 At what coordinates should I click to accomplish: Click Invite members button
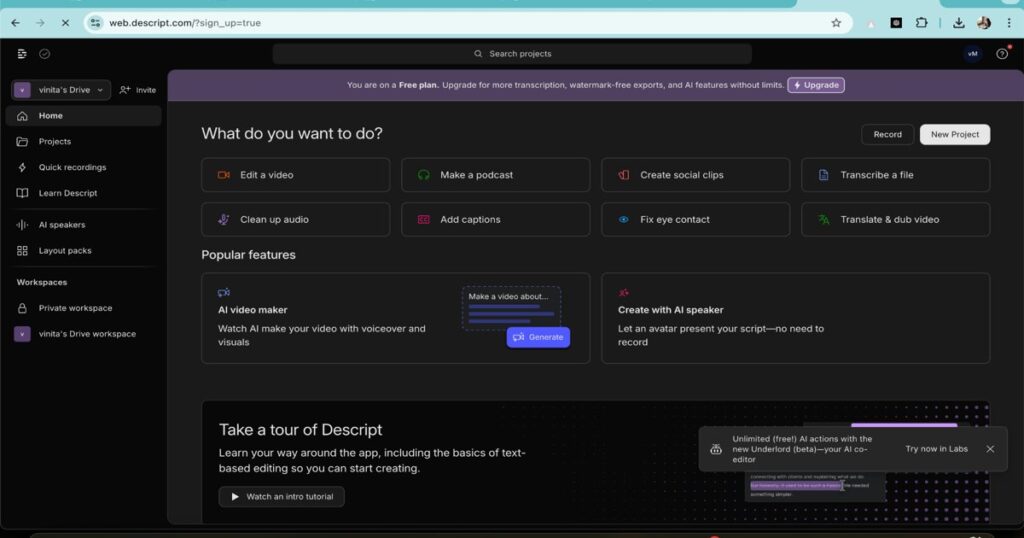coord(138,89)
